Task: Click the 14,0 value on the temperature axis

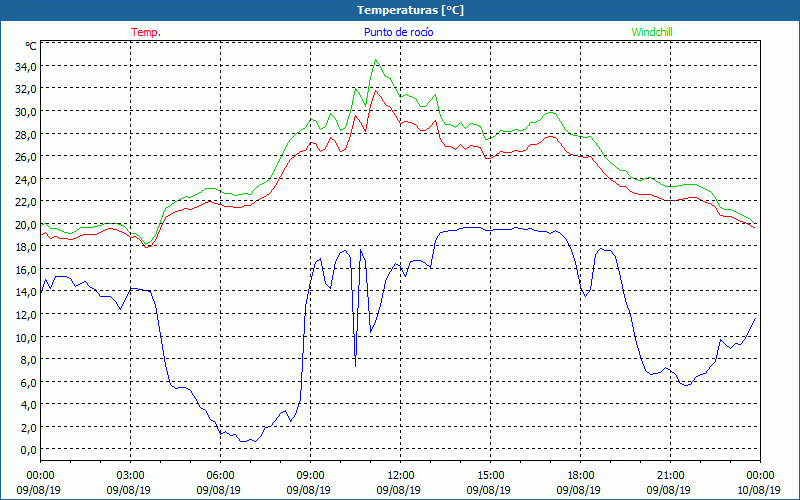Action: (26, 292)
